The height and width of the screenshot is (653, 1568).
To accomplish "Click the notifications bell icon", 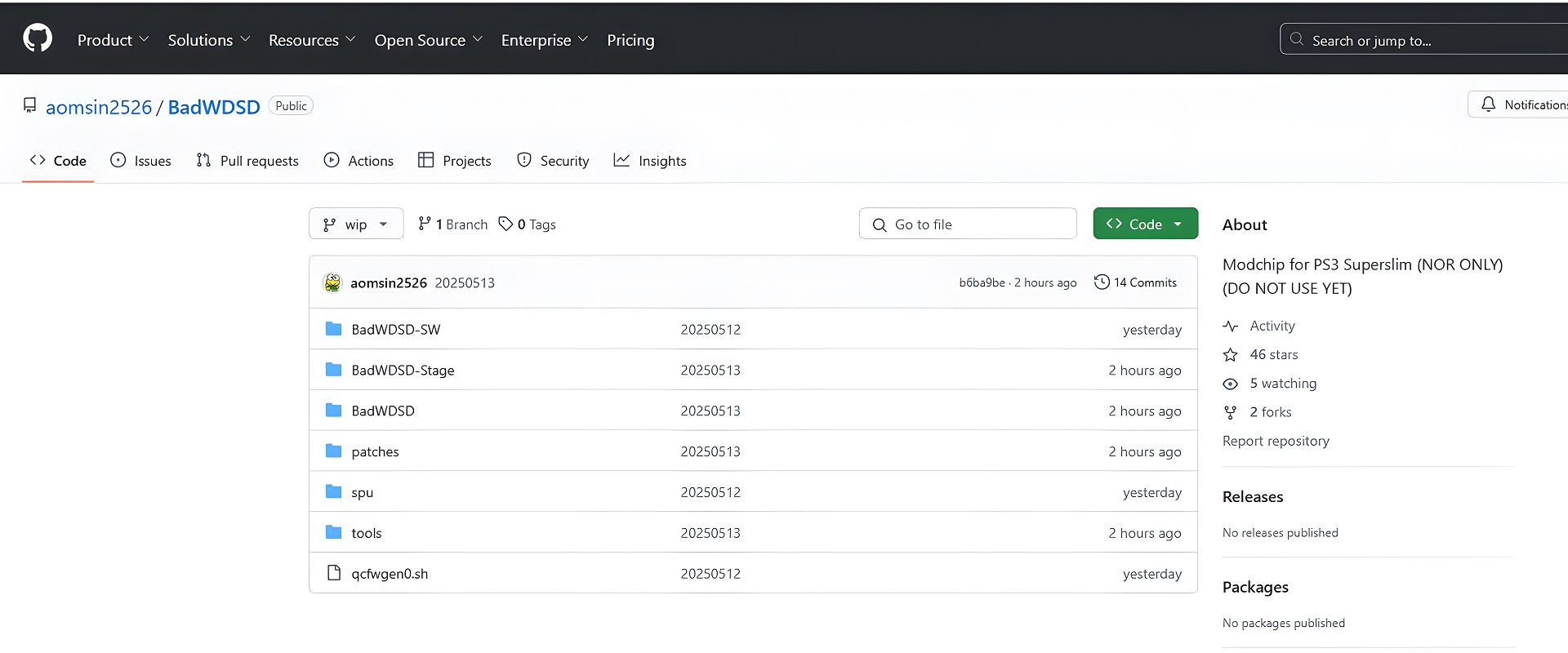I will pyautogui.click(x=1488, y=104).
